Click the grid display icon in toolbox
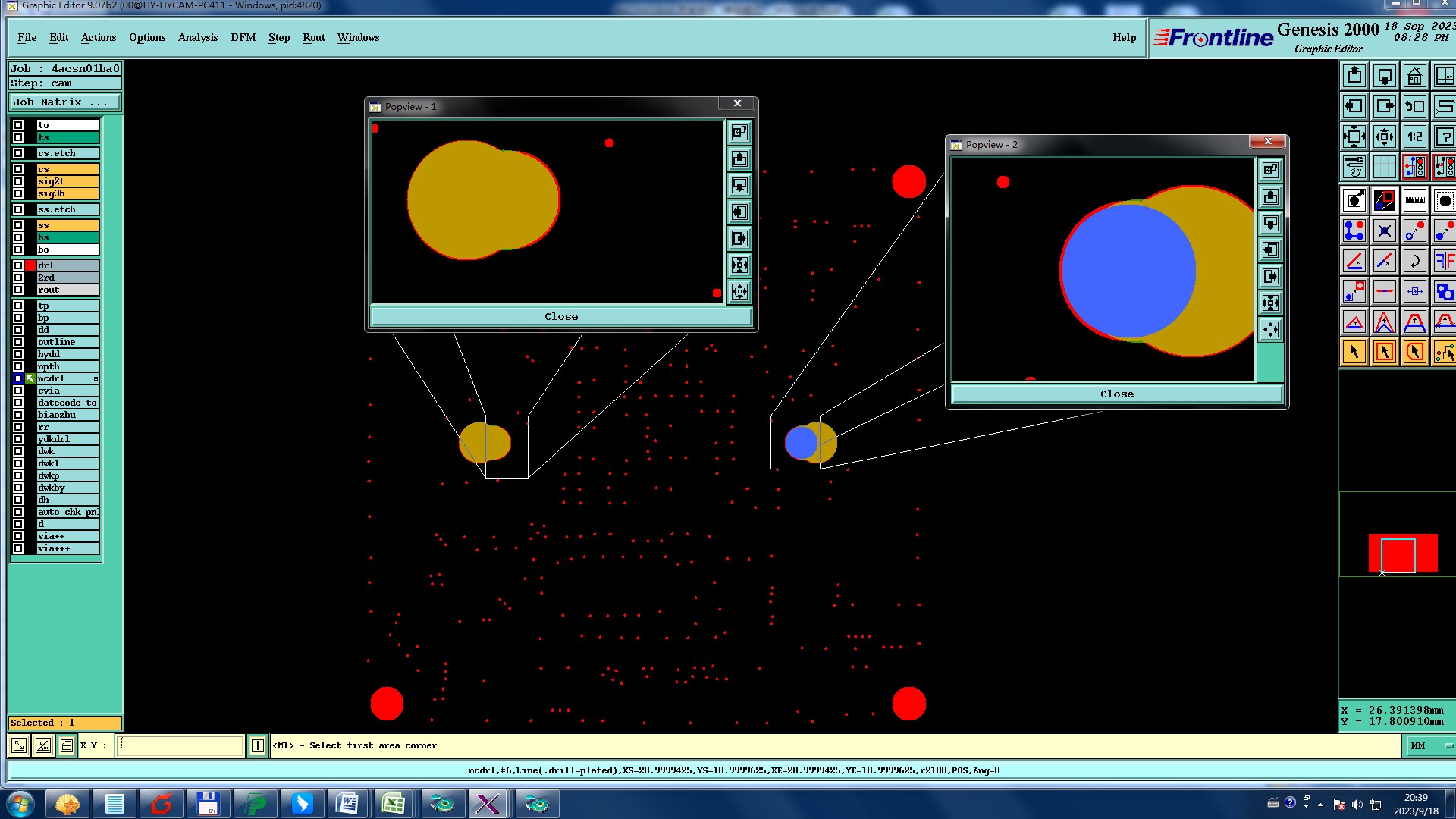This screenshot has width=1456, height=819. click(x=1384, y=166)
